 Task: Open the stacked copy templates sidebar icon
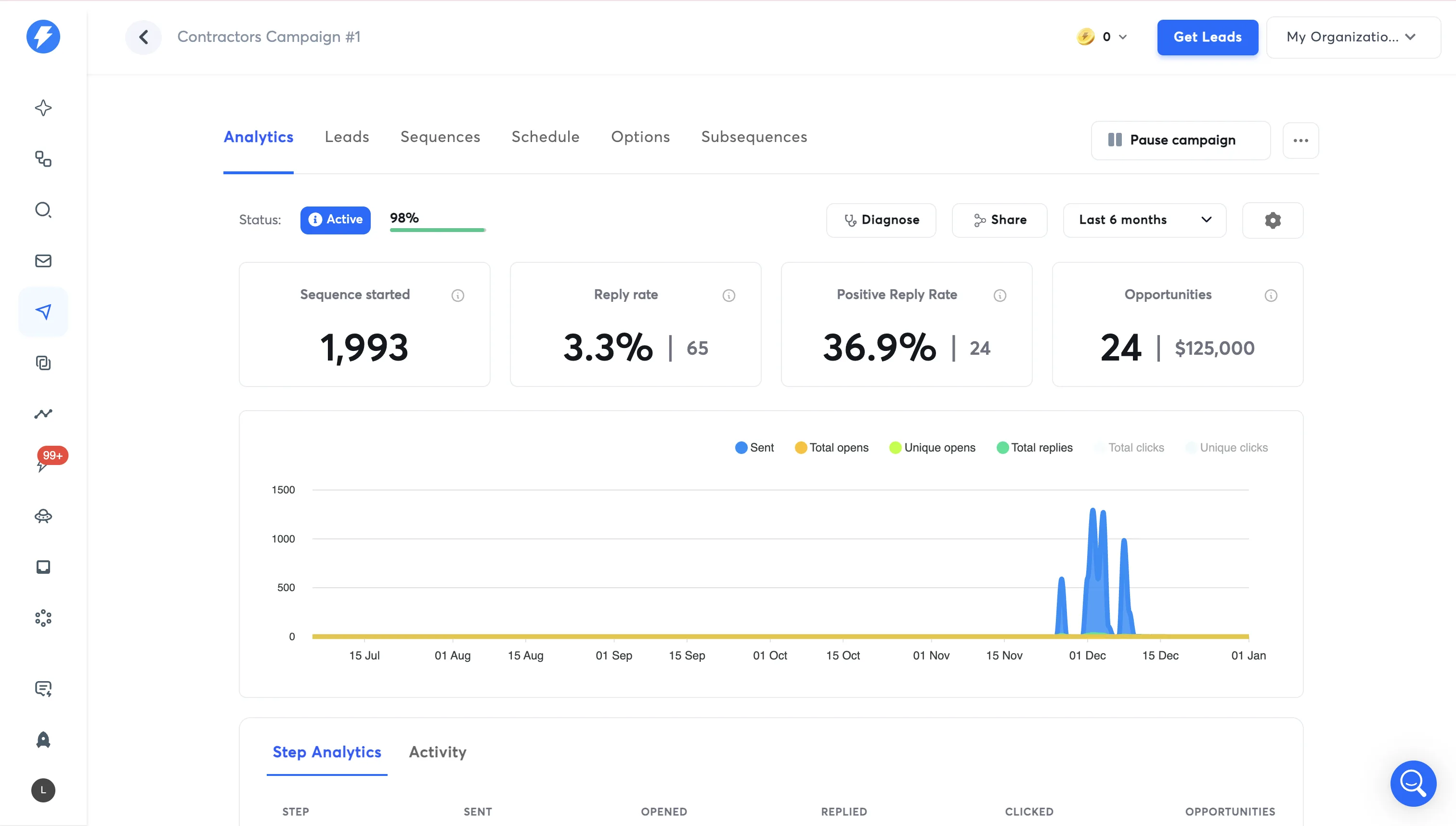click(x=43, y=363)
